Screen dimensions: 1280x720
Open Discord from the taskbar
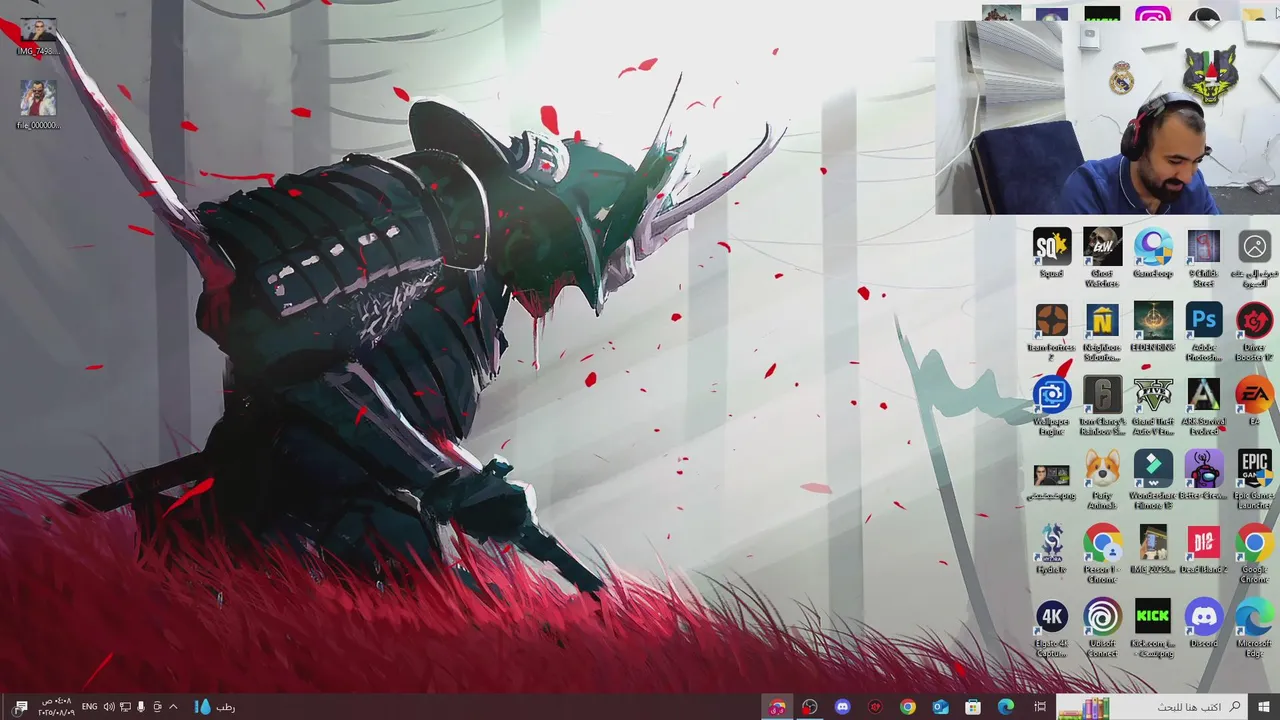(842, 707)
